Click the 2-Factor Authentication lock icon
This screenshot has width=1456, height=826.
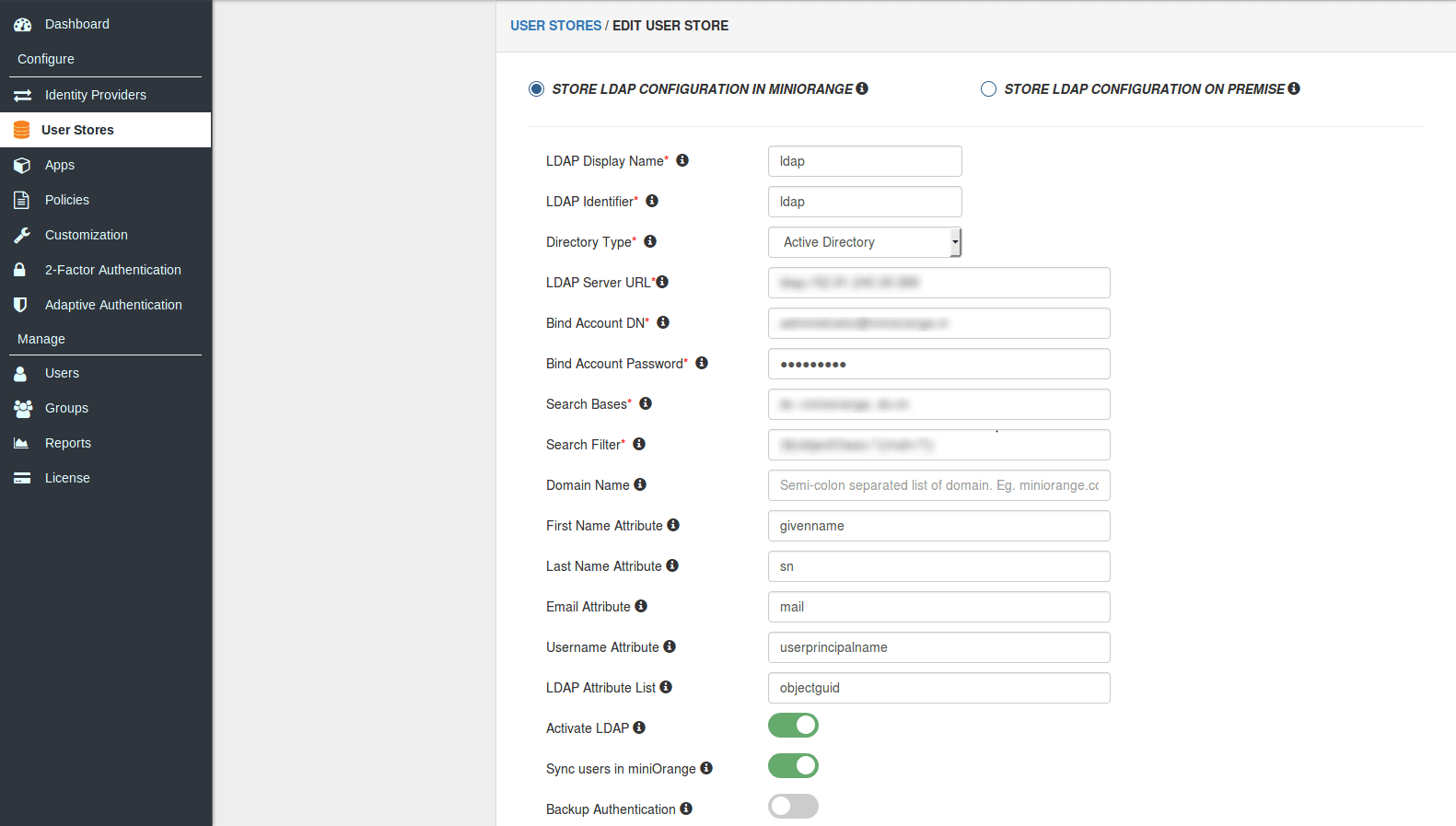tap(19, 270)
